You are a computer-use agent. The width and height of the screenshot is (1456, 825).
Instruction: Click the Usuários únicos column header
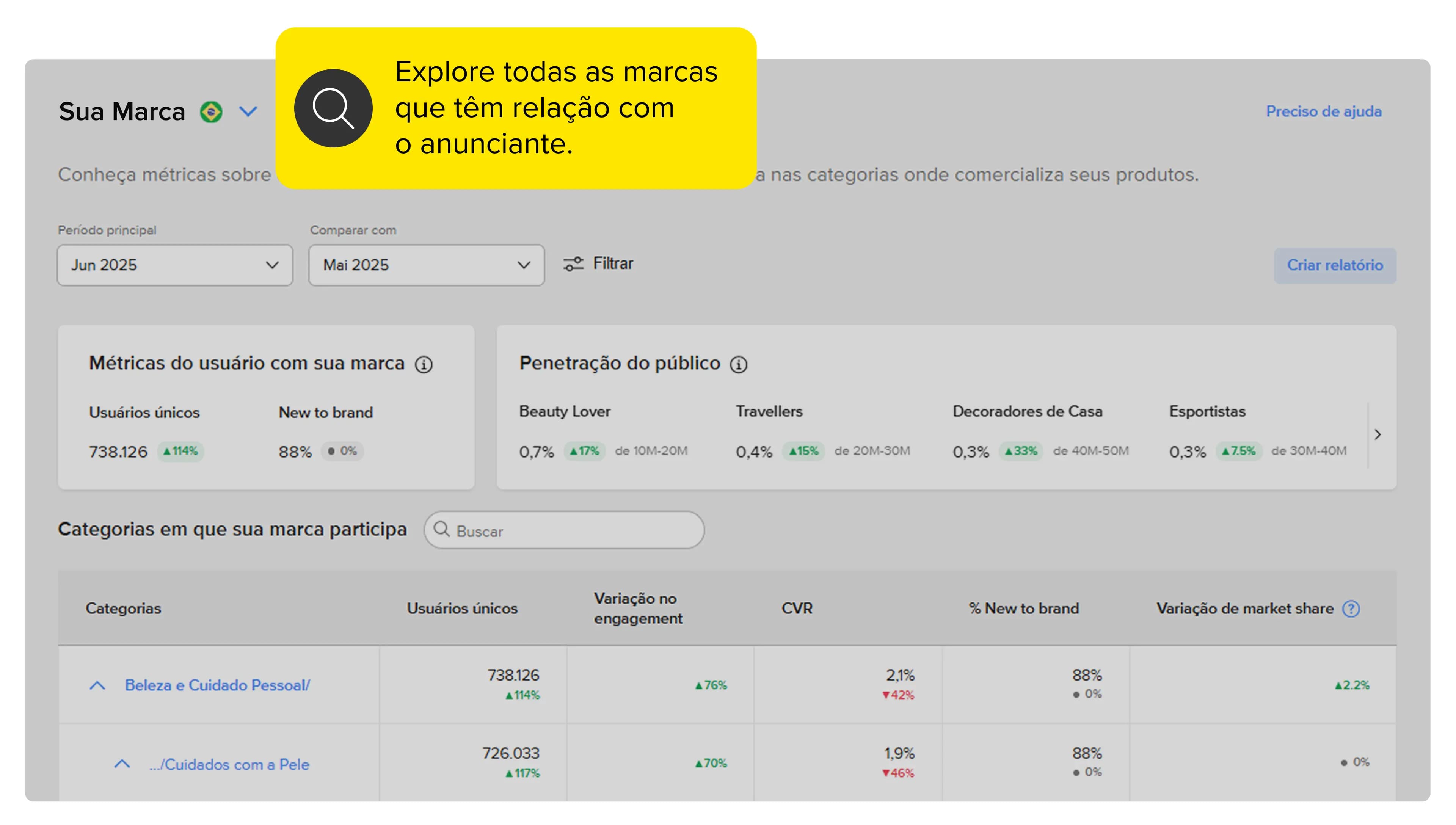pyautogui.click(x=462, y=609)
